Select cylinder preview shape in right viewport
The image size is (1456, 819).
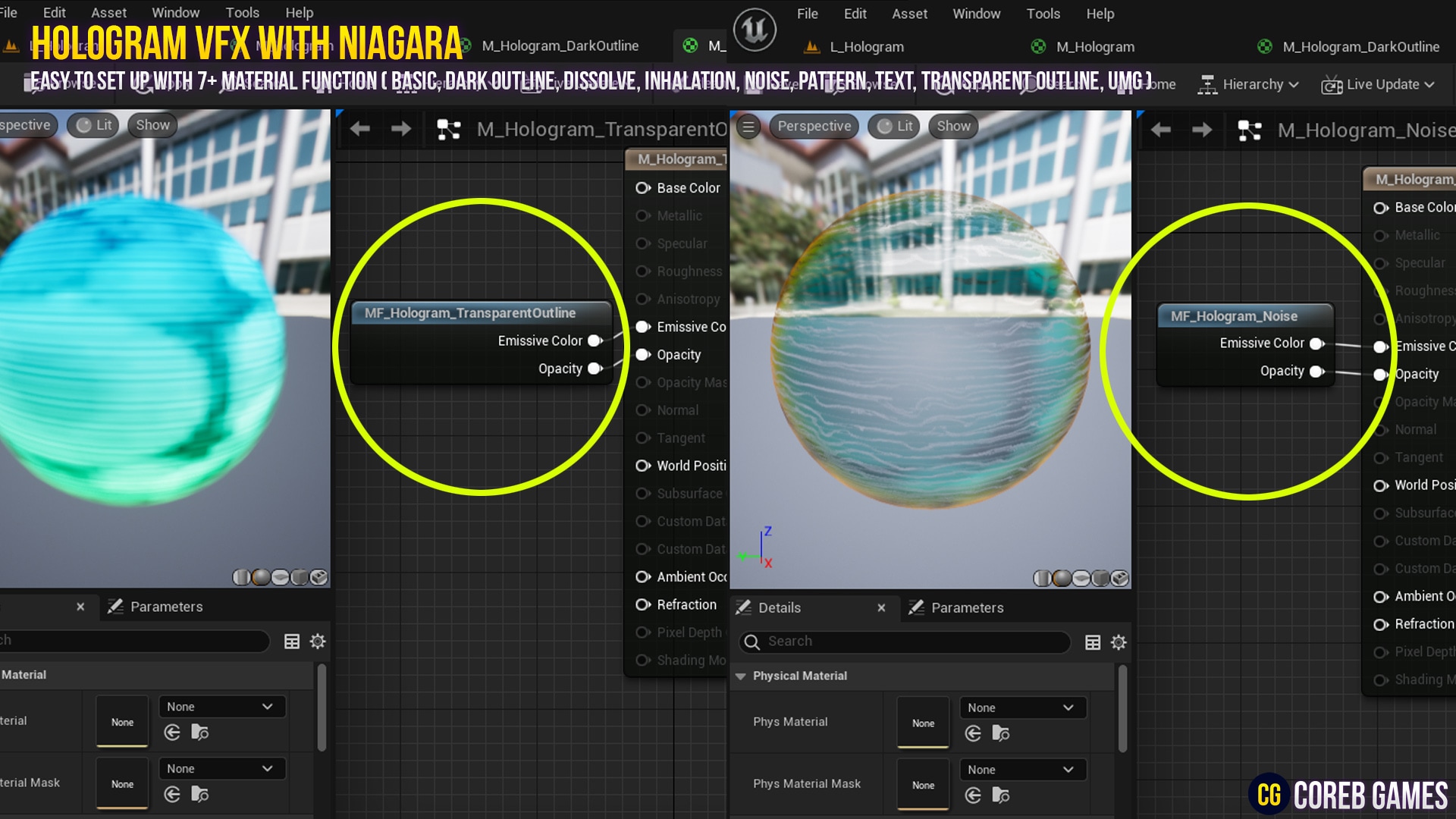(1042, 579)
